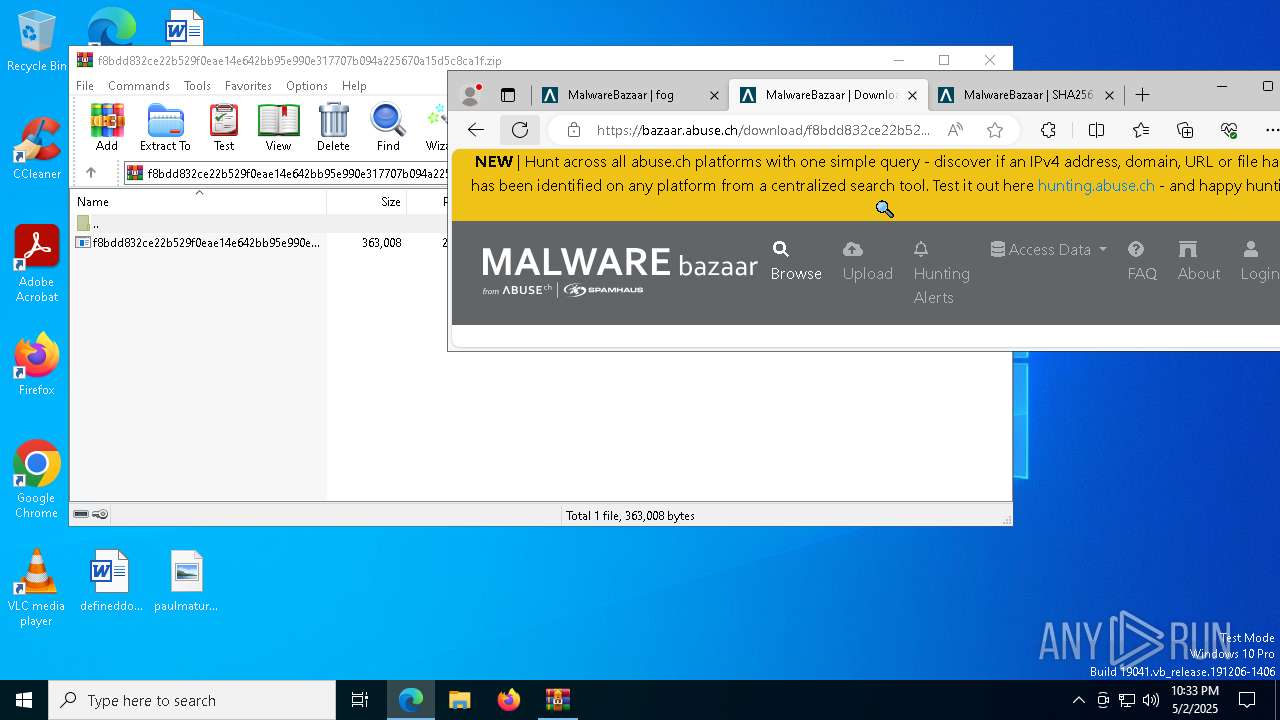Open the View tool in WinRAR
Viewport: 1280px width, 720px height.
click(278, 127)
